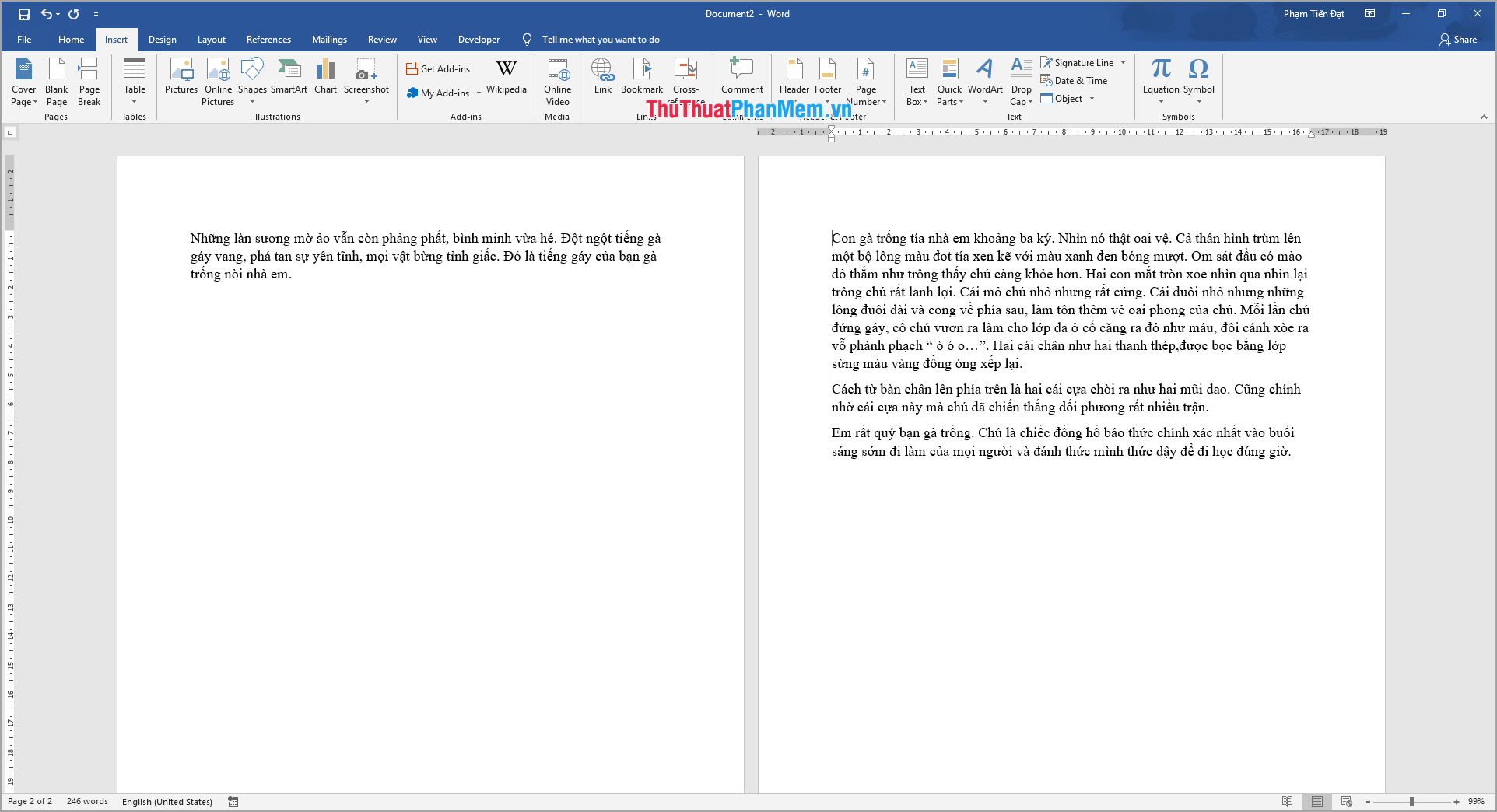This screenshot has height=812, width=1497.
Task: Click the tab selector at ruler corner
Action: [x=10, y=133]
